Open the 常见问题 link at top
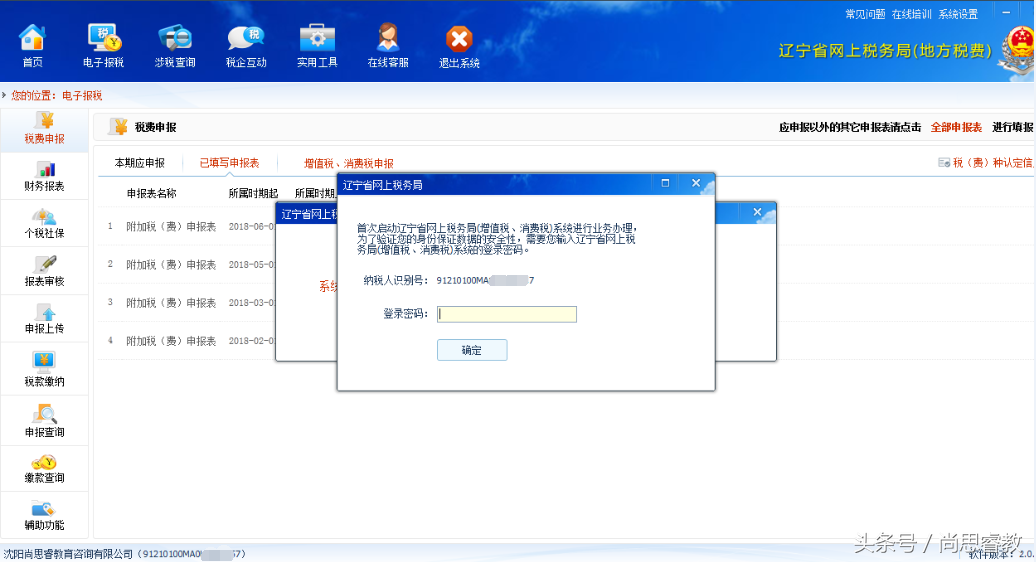This screenshot has height=562, width=1036. tap(865, 14)
